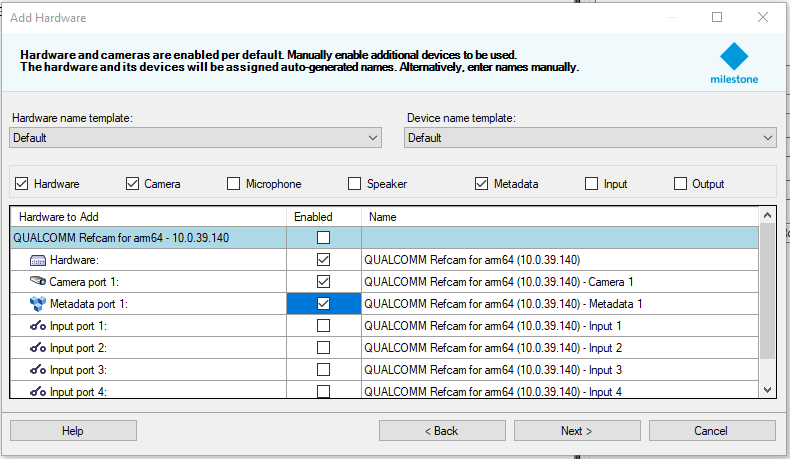Click the Milestone logo
This screenshot has width=790, height=459.
pyautogui.click(x=734, y=63)
